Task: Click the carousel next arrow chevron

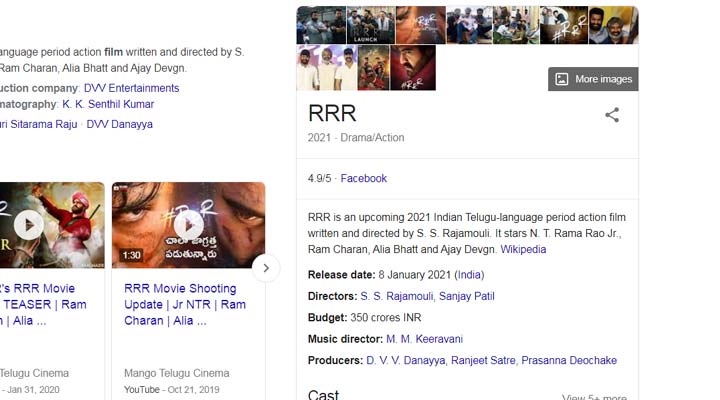Action: [x=265, y=267]
